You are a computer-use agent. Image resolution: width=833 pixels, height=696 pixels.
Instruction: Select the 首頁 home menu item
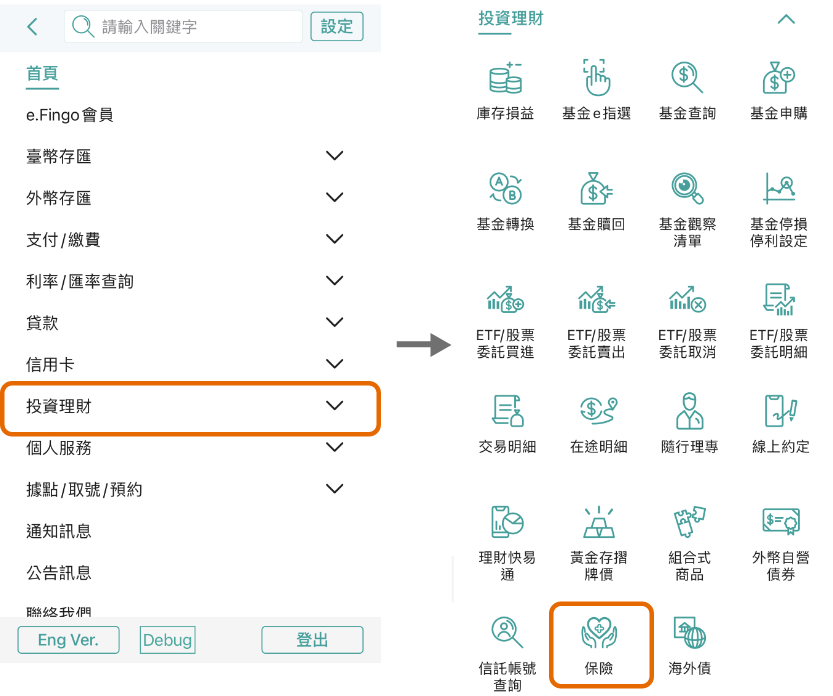pyautogui.click(x=42, y=73)
